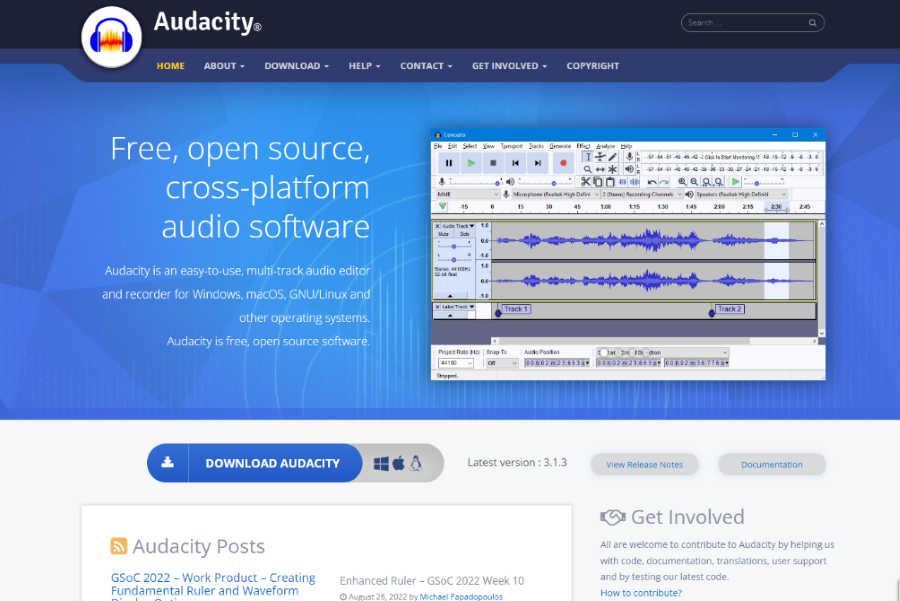This screenshot has height=601, width=900.
Task: Click the Linux penguin download icon
Action: click(x=416, y=463)
